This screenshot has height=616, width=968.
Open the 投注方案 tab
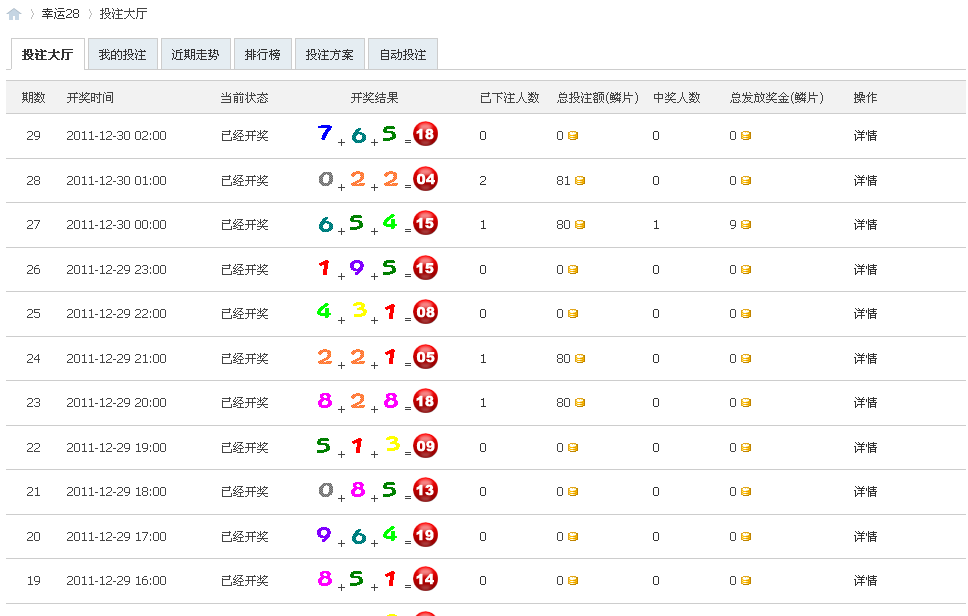(330, 53)
